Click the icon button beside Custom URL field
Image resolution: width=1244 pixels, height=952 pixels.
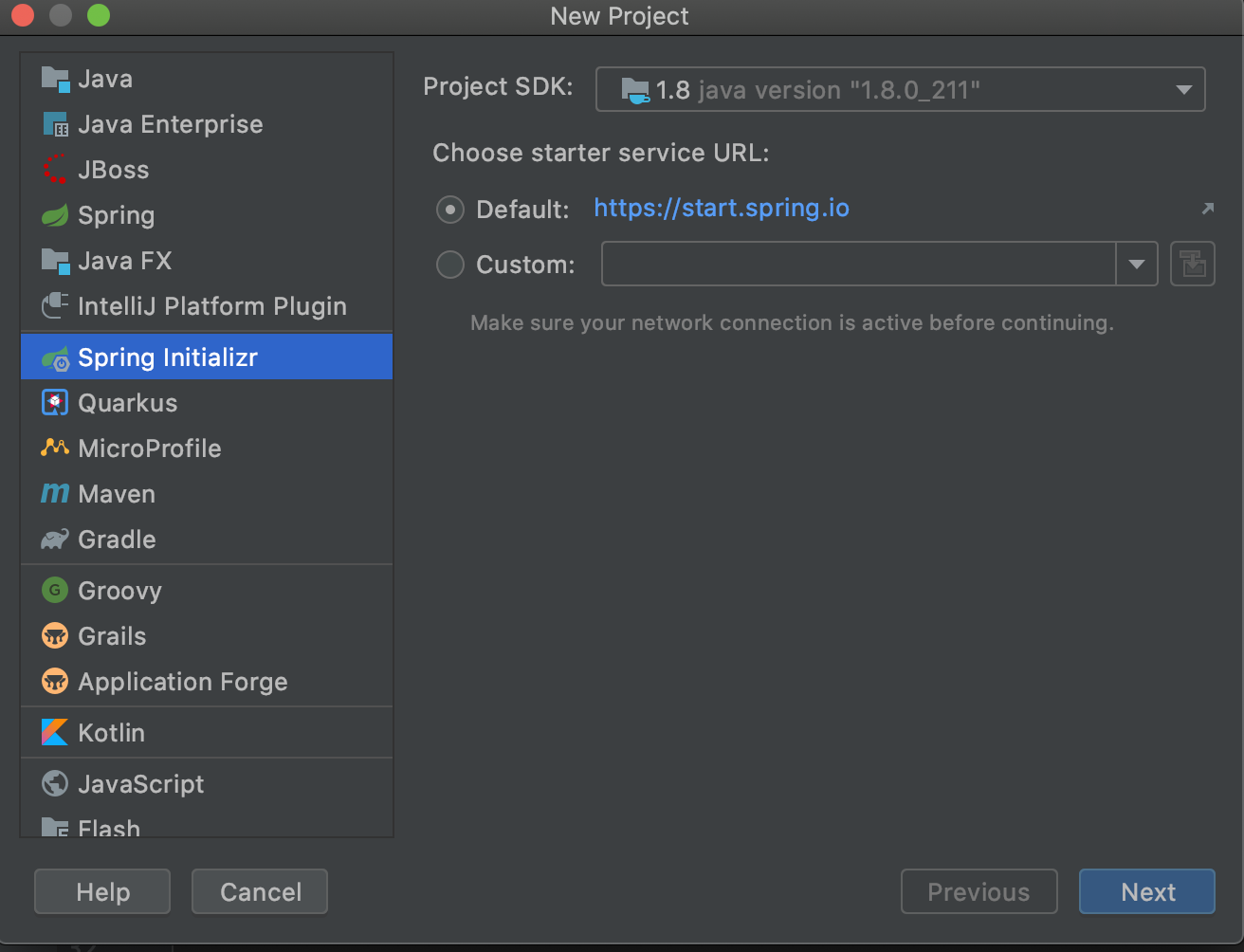pyautogui.click(x=1193, y=265)
